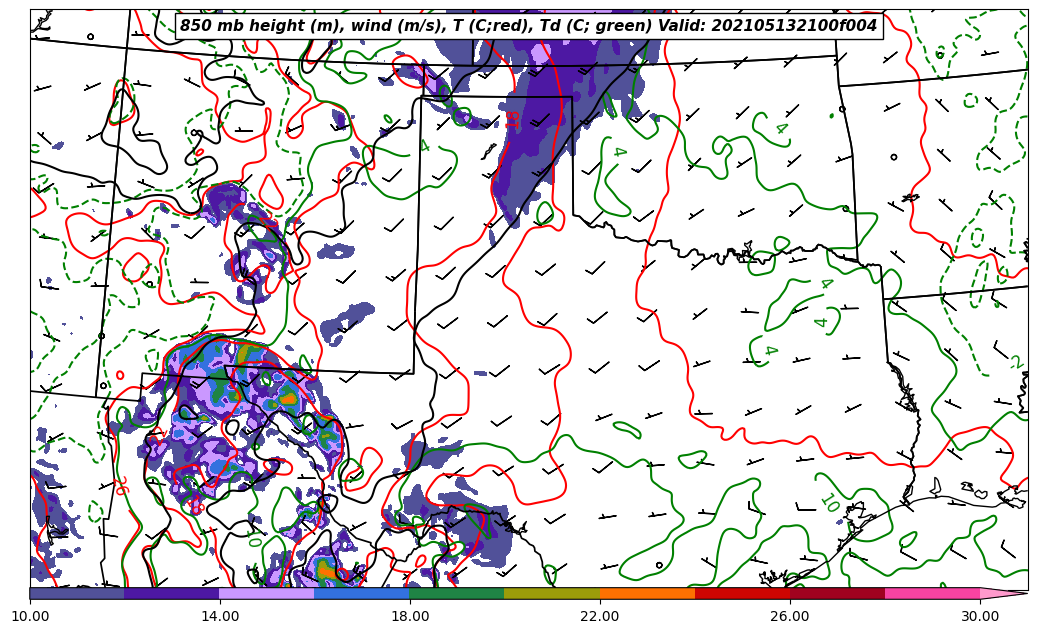Choose the orange 22–24 colorbar segment
Screen dimensions: 1037x633
(x=647, y=593)
